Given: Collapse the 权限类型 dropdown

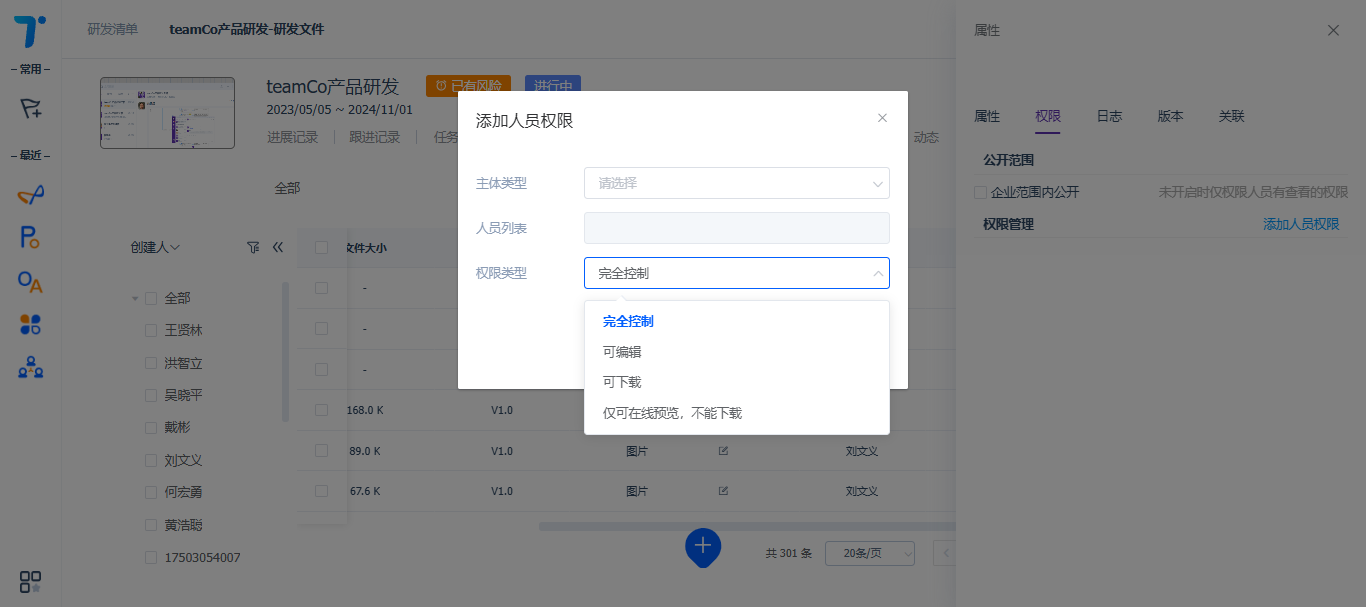Looking at the screenshot, I should tap(737, 273).
